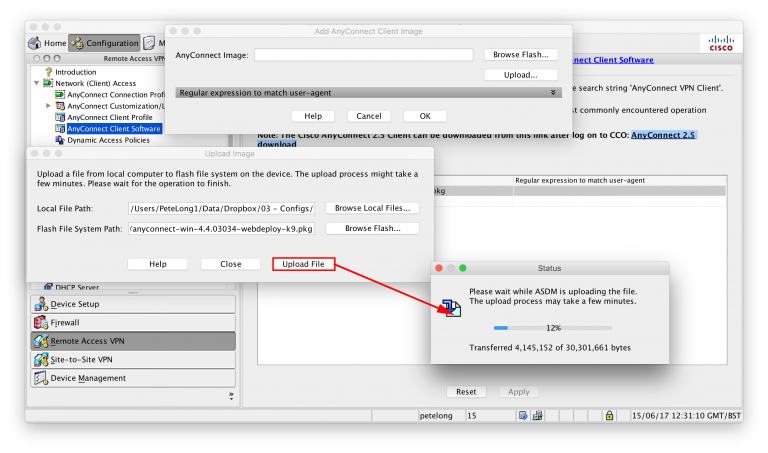This screenshot has width=768, height=453.
Task: Click the Upload... button
Action: pos(521,75)
